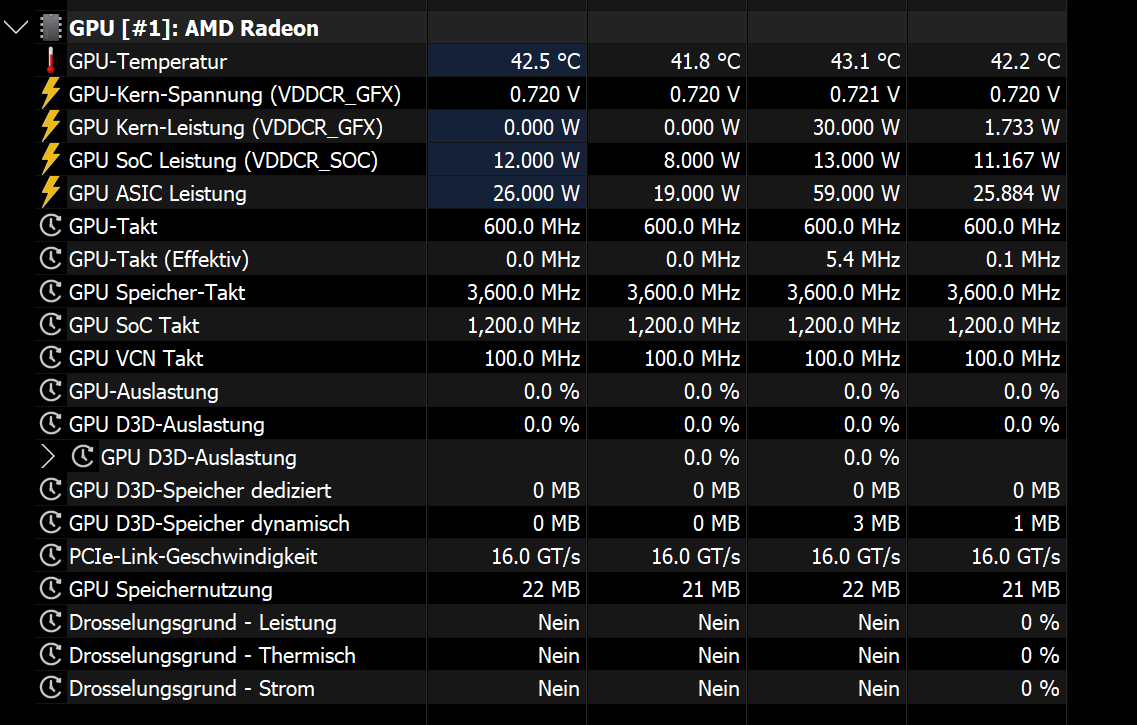
Task: Click the 30.000 W maximum Kern-Leistung value
Action: 856,128
